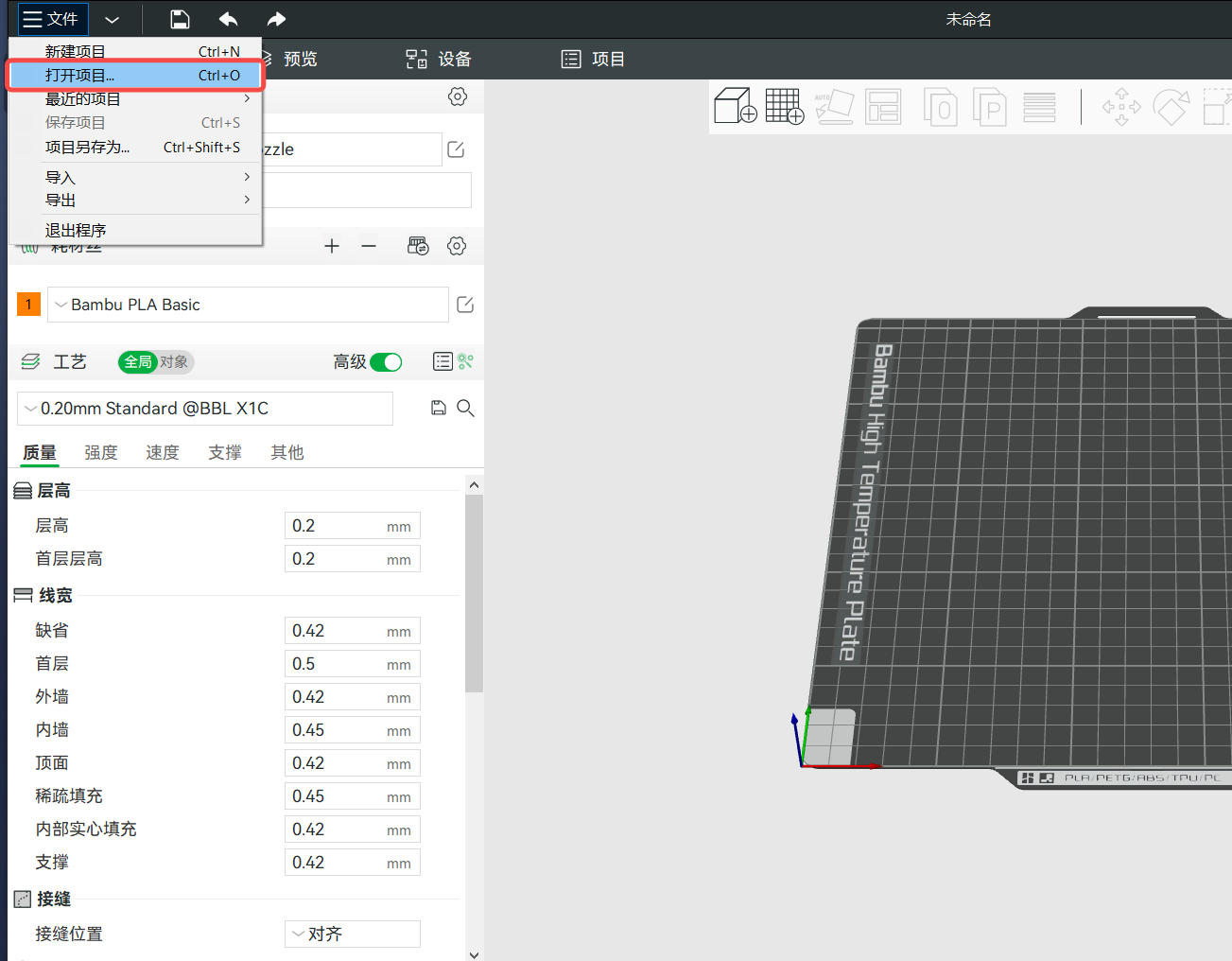Click the Auto orient icon

[x=834, y=106]
